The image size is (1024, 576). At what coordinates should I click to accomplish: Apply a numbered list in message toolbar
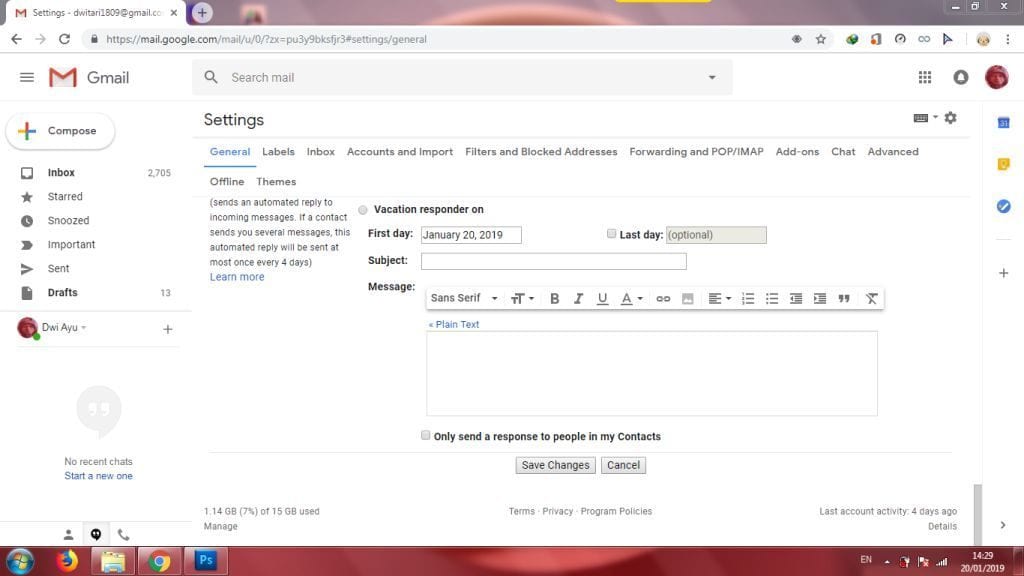[x=748, y=298]
